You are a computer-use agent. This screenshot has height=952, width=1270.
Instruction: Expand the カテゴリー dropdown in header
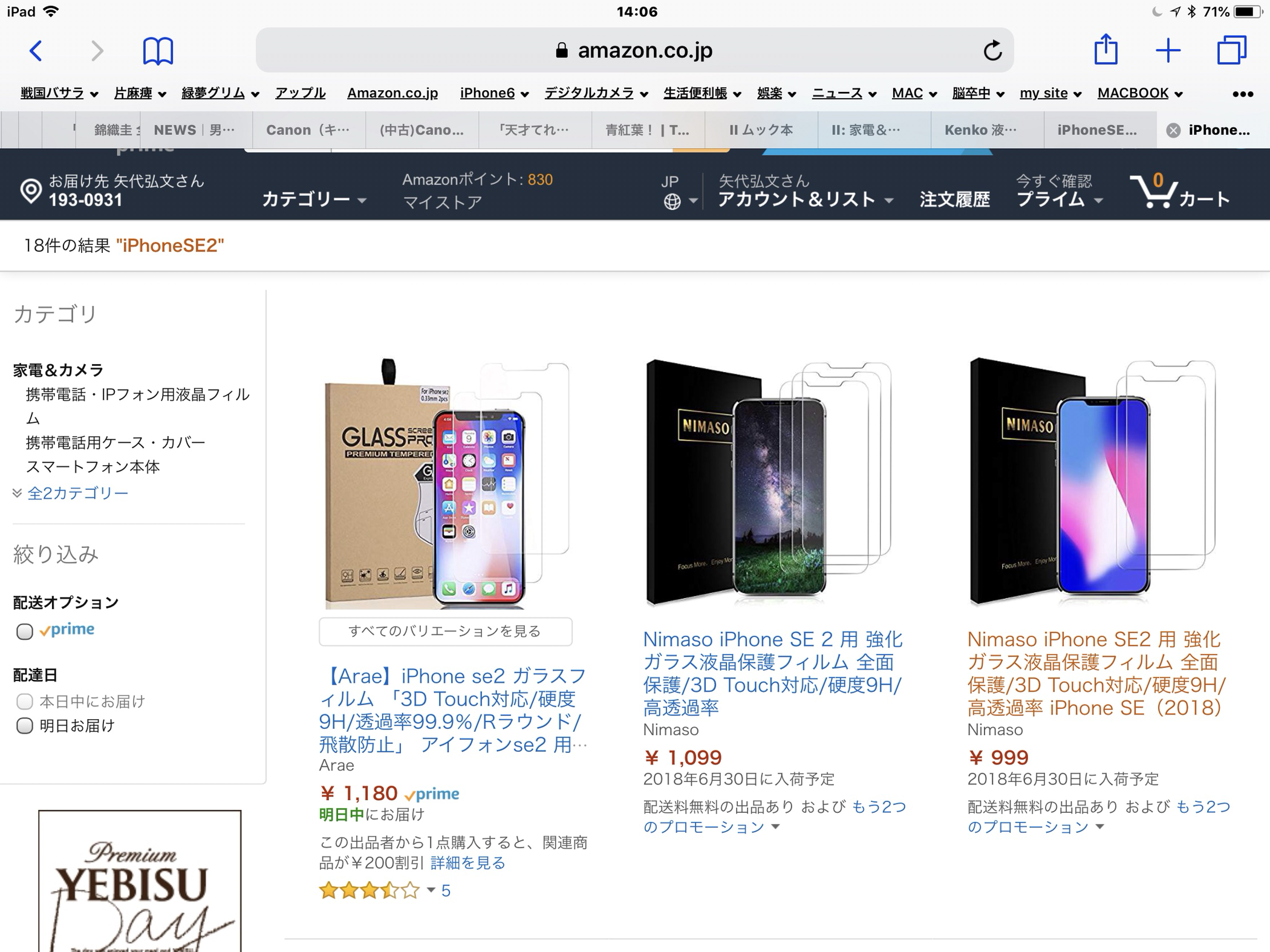314,199
